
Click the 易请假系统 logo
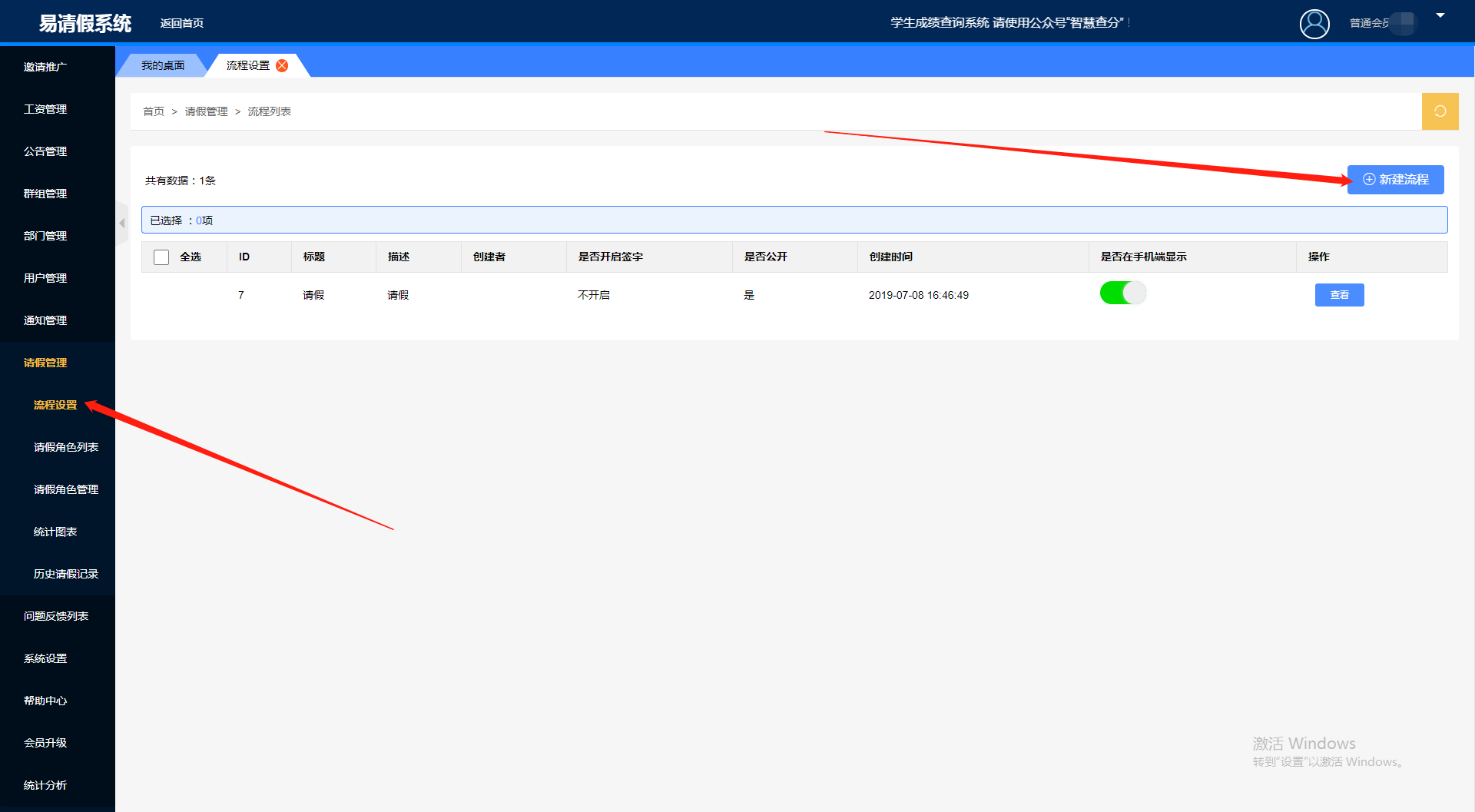click(x=85, y=23)
